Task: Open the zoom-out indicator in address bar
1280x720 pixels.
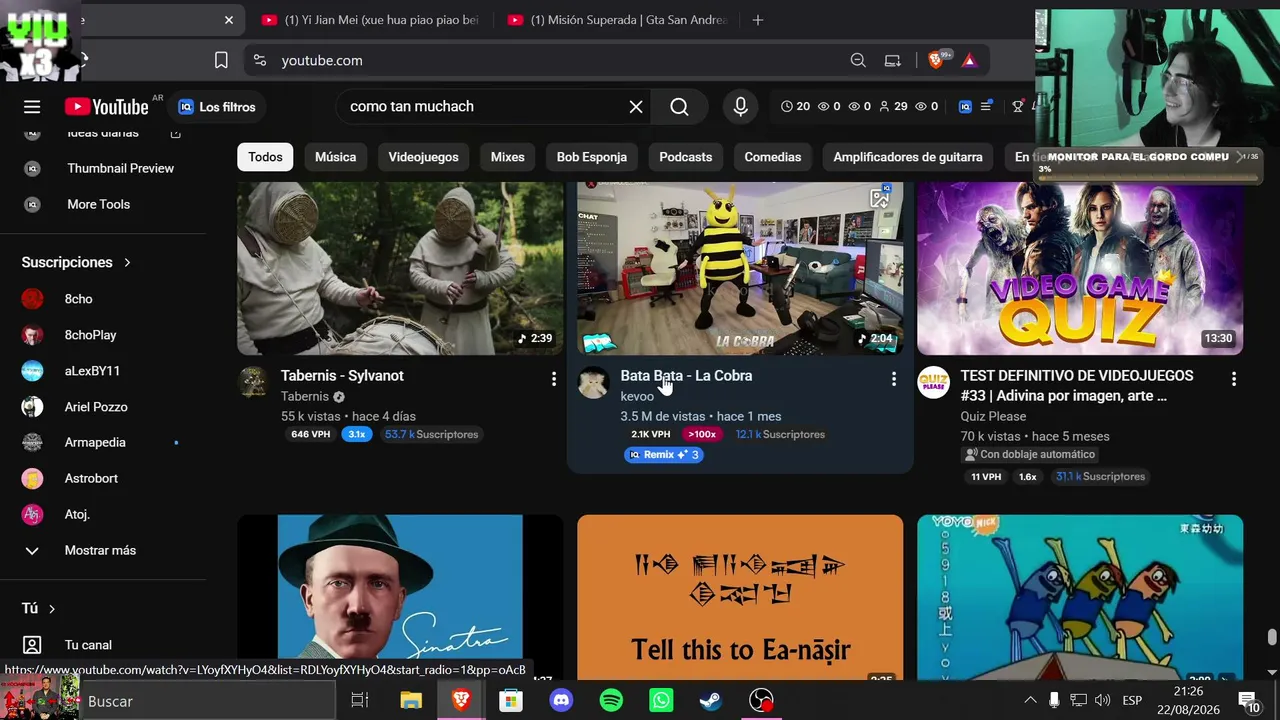Action: pyautogui.click(x=858, y=60)
